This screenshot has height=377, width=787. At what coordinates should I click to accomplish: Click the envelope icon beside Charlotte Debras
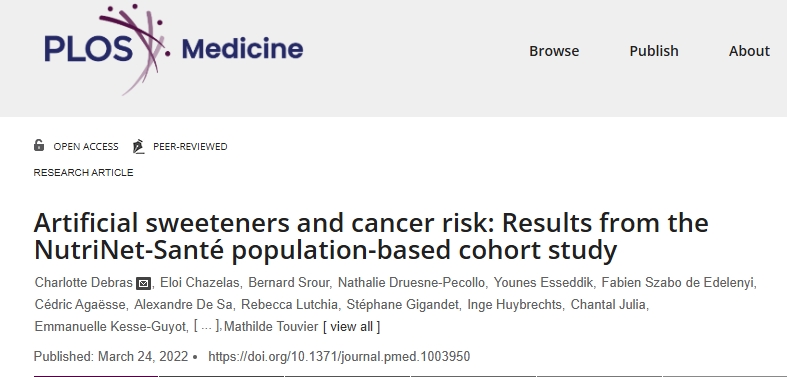(x=144, y=284)
